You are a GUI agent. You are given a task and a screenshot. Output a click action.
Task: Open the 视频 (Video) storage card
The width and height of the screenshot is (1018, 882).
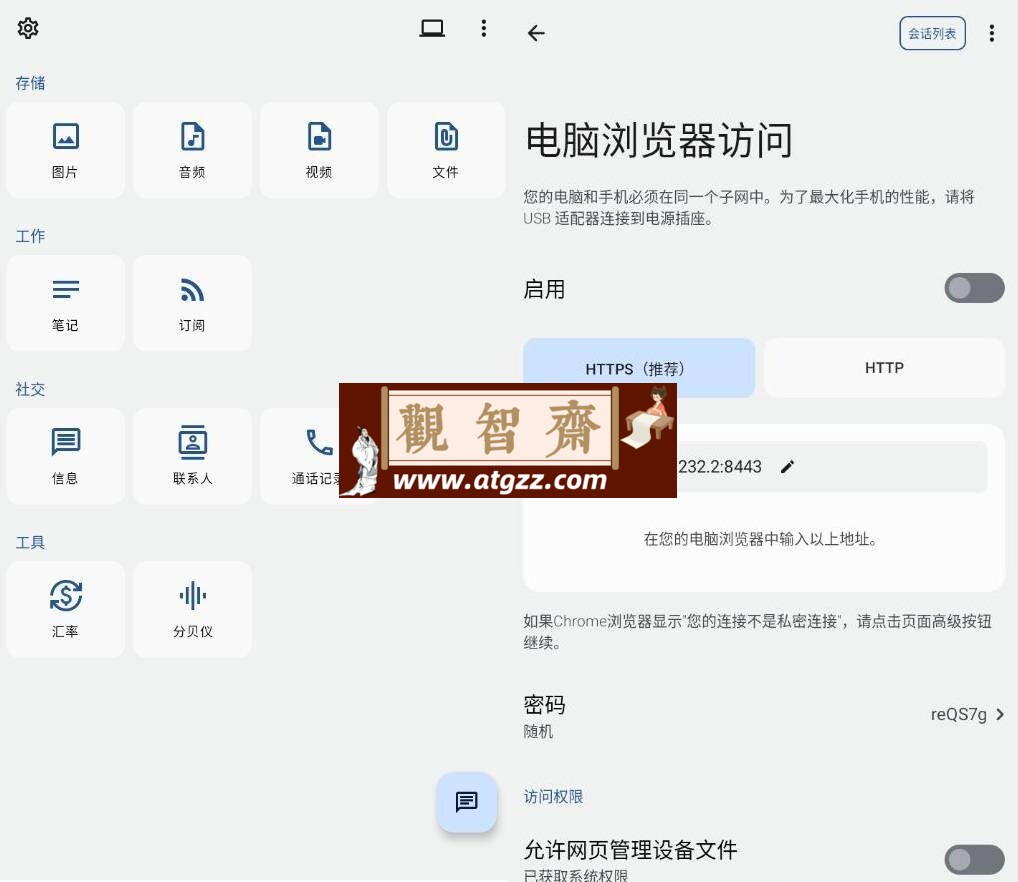[319, 150]
